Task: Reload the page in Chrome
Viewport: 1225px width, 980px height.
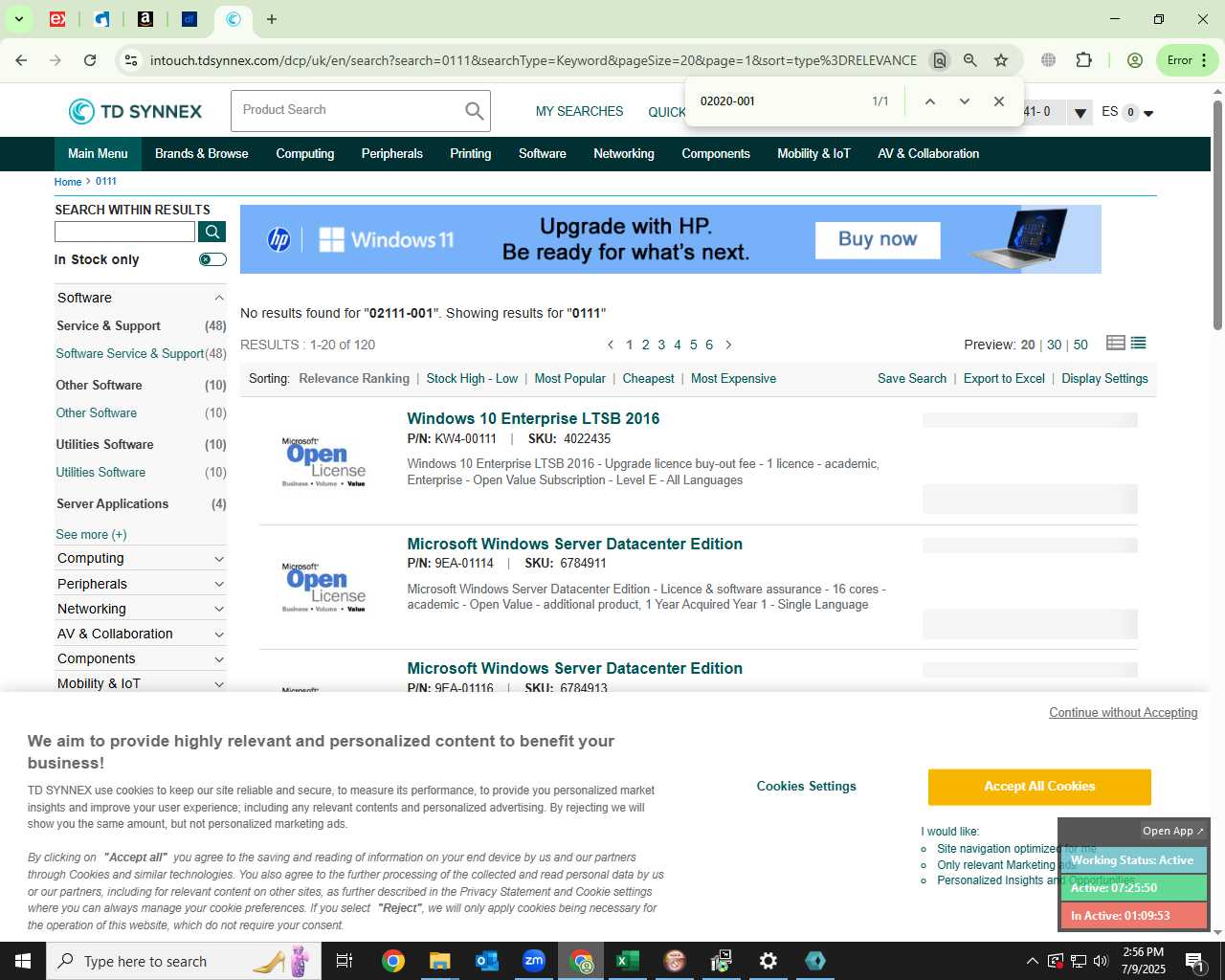Action: [x=90, y=60]
